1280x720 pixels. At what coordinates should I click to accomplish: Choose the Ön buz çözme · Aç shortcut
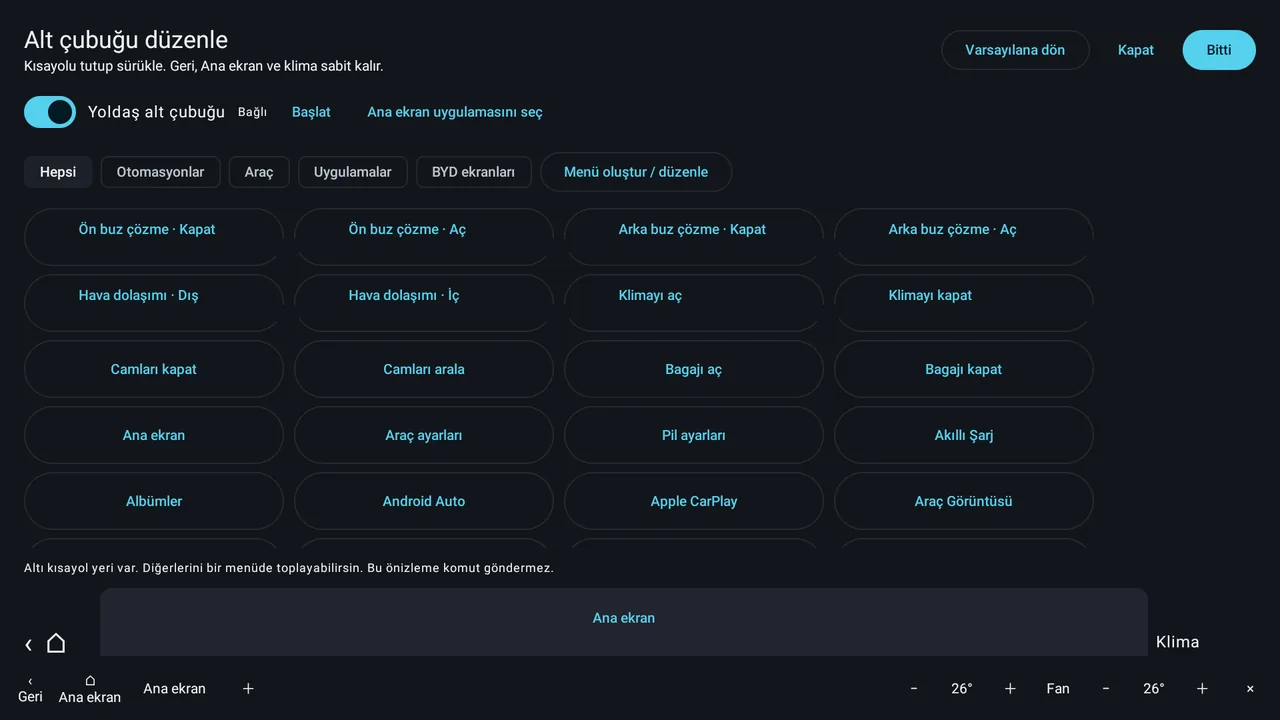coord(424,237)
